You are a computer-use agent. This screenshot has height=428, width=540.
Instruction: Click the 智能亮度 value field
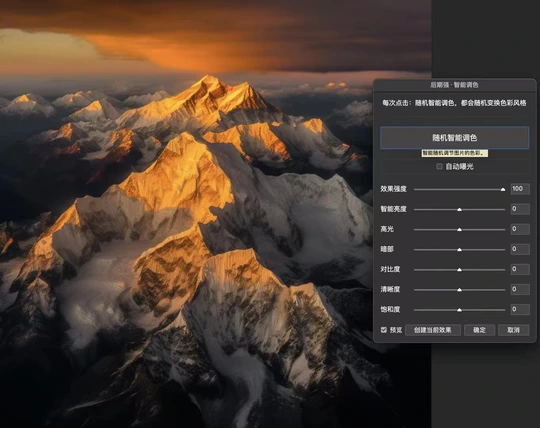tap(520, 209)
